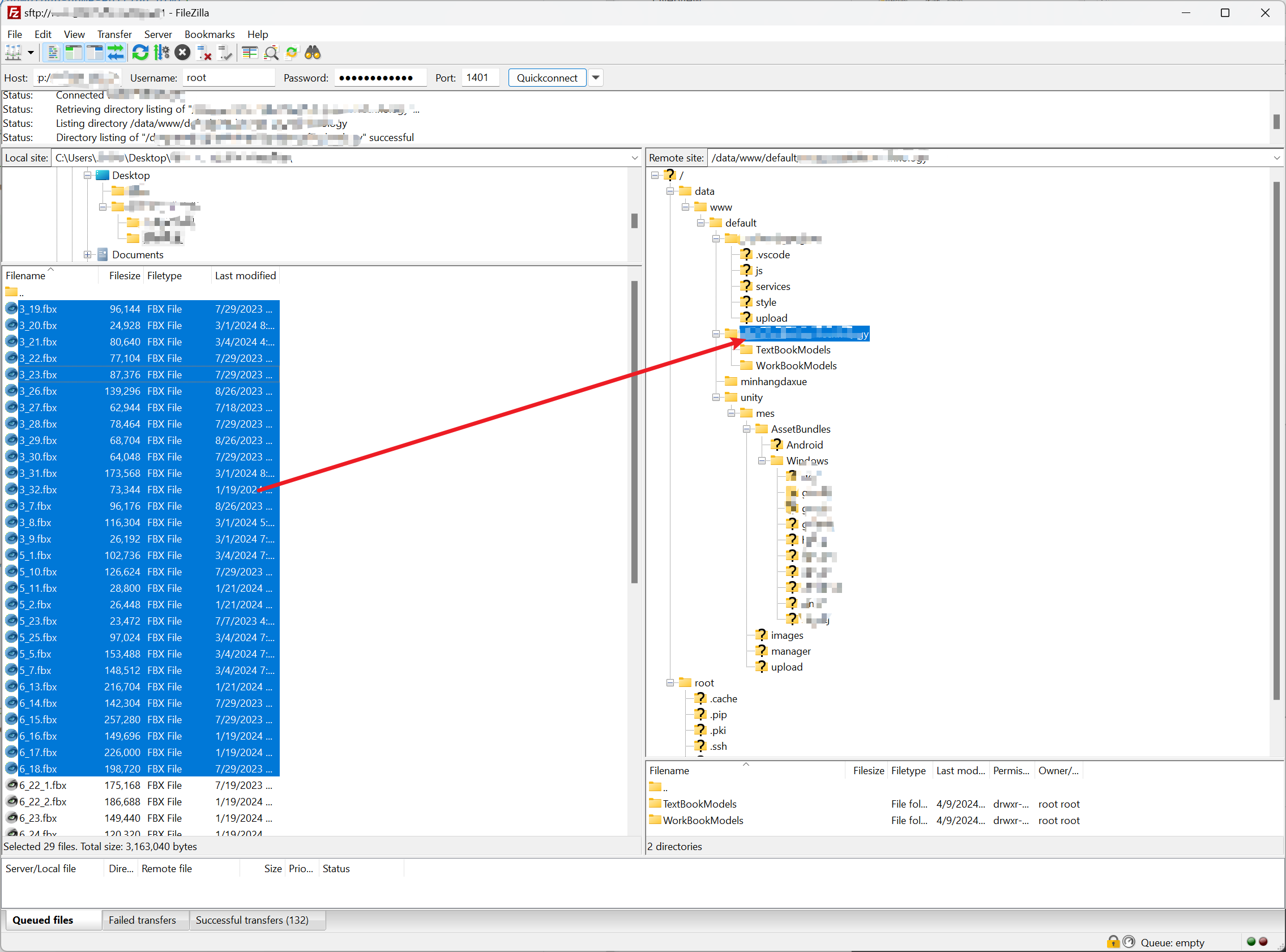The width and height of the screenshot is (1286, 952).
Task: Open the Transfer menu
Action: [114, 34]
